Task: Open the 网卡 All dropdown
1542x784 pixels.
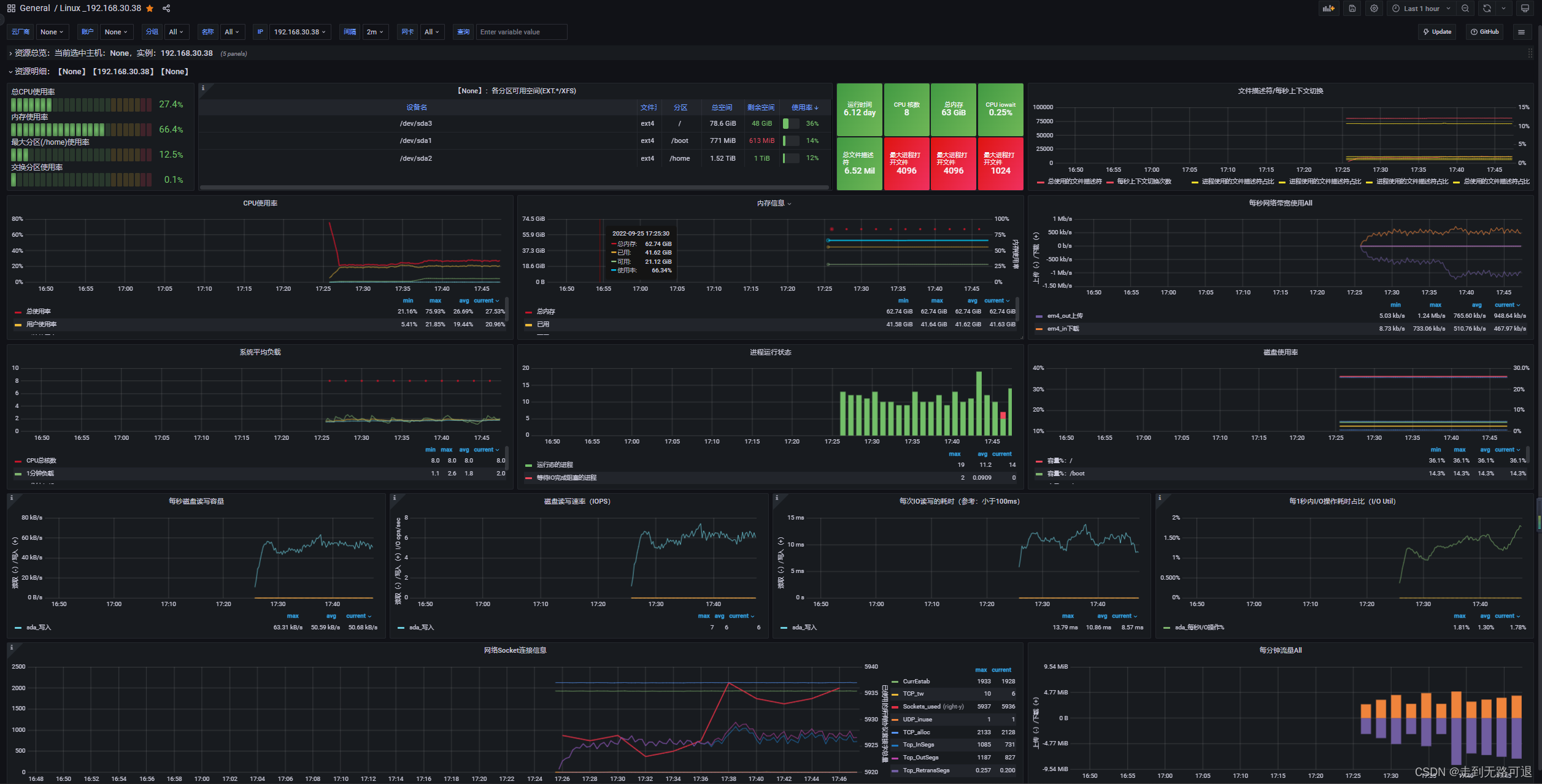Action: pyautogui.click(x=432, y=32)
